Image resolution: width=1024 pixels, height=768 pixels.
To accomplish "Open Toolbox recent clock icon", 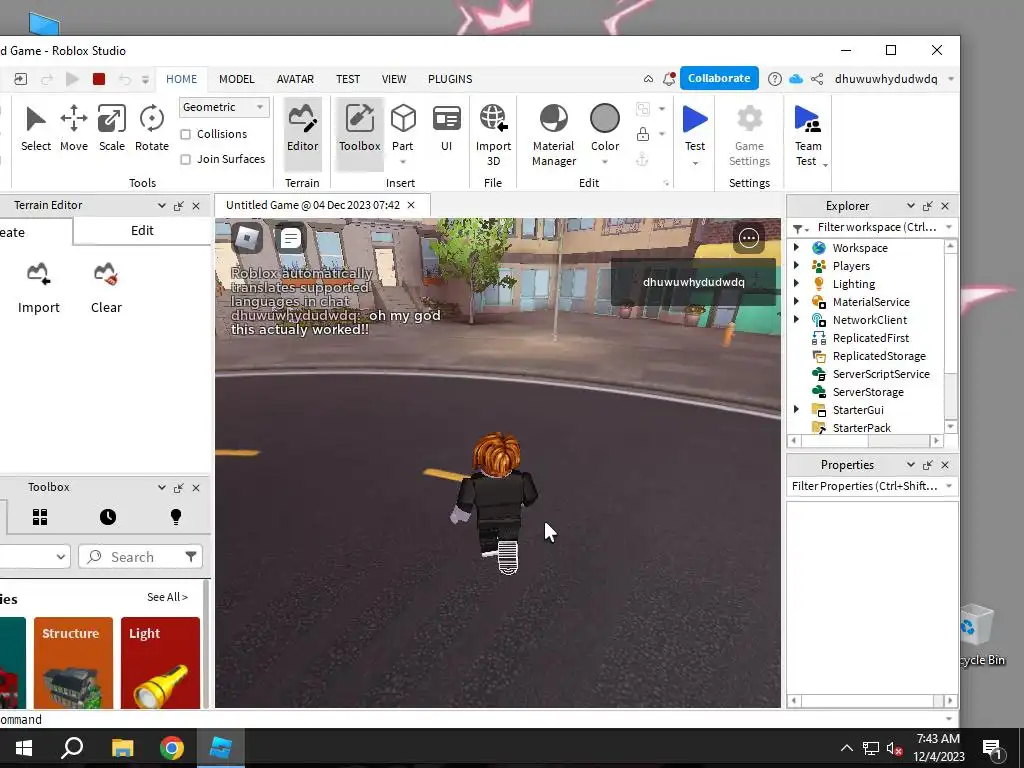I will point(108,517).
